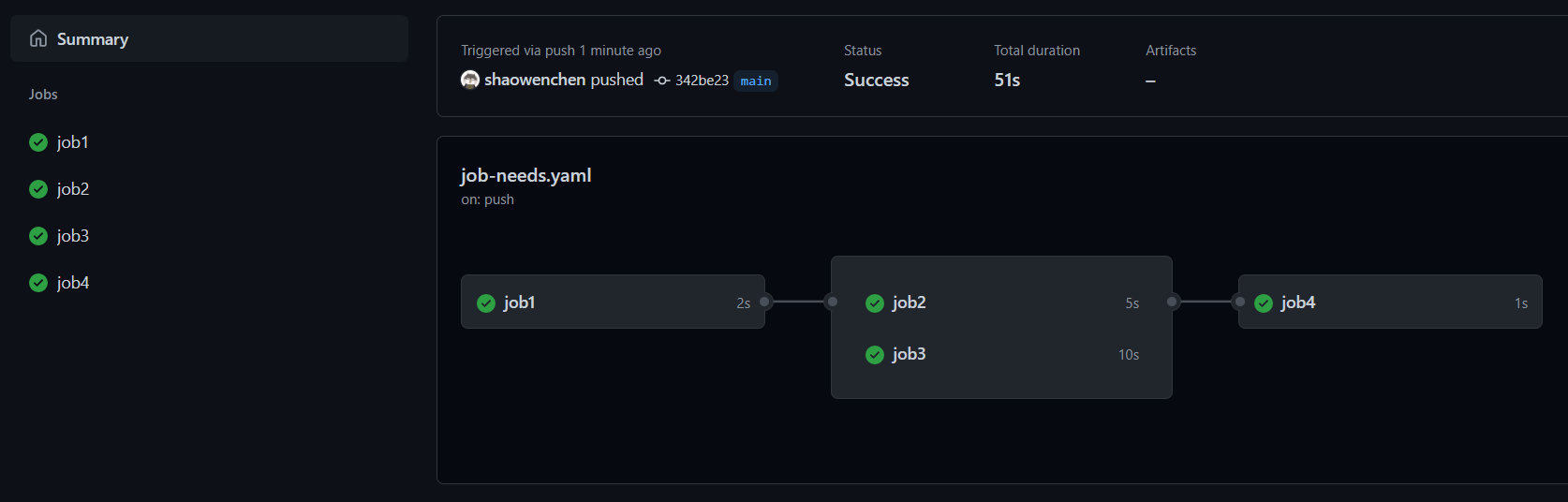
Task: Click the green check icon beside sidebar job2
Action: coord(38,189)
